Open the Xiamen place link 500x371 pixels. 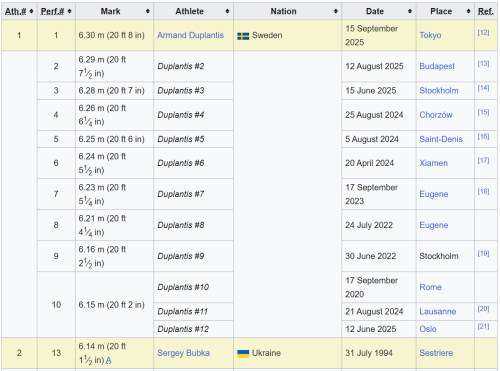(x=433, y=163)
